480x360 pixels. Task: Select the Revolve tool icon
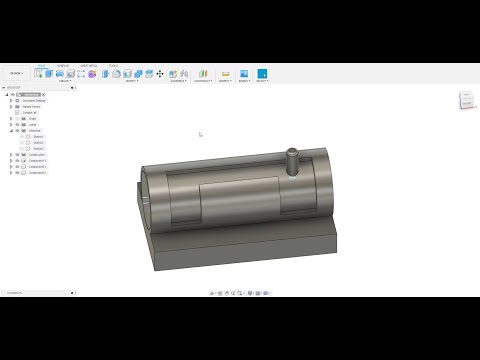[x=60, y=74]
